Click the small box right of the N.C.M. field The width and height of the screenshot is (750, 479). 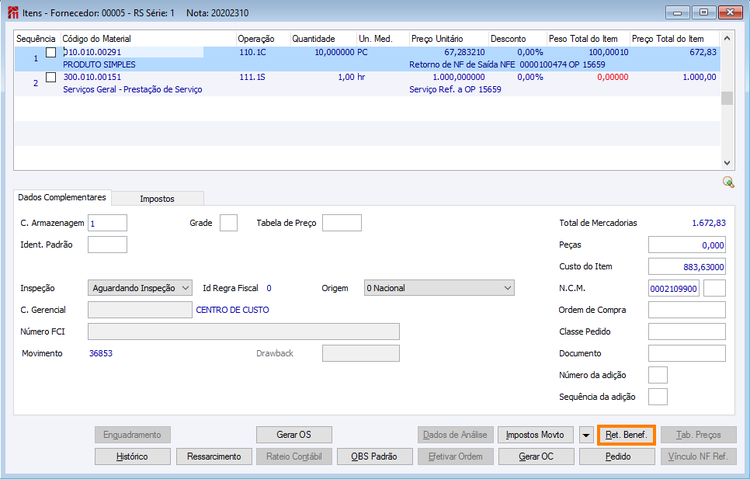(x=715, y=288)
